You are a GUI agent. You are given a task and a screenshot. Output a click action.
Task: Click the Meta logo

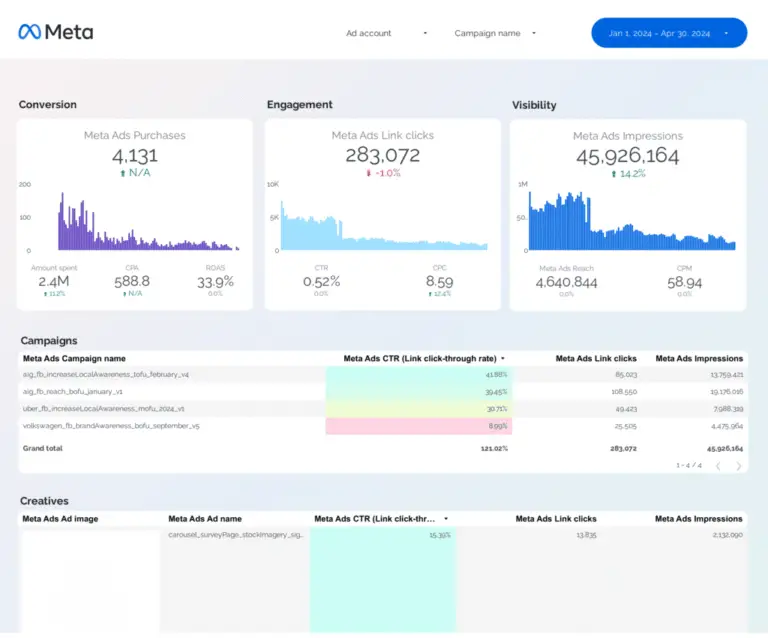tap(55, 32)
